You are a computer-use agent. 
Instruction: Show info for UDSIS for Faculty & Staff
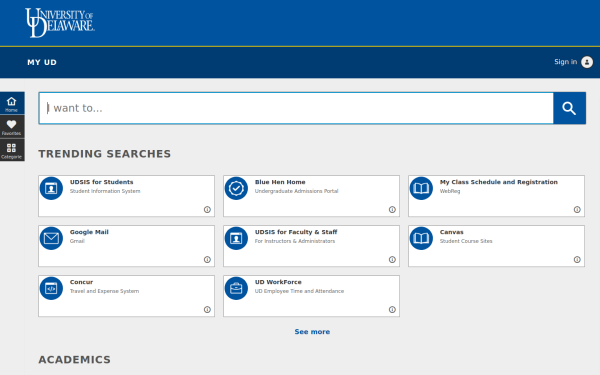[392, 260]
